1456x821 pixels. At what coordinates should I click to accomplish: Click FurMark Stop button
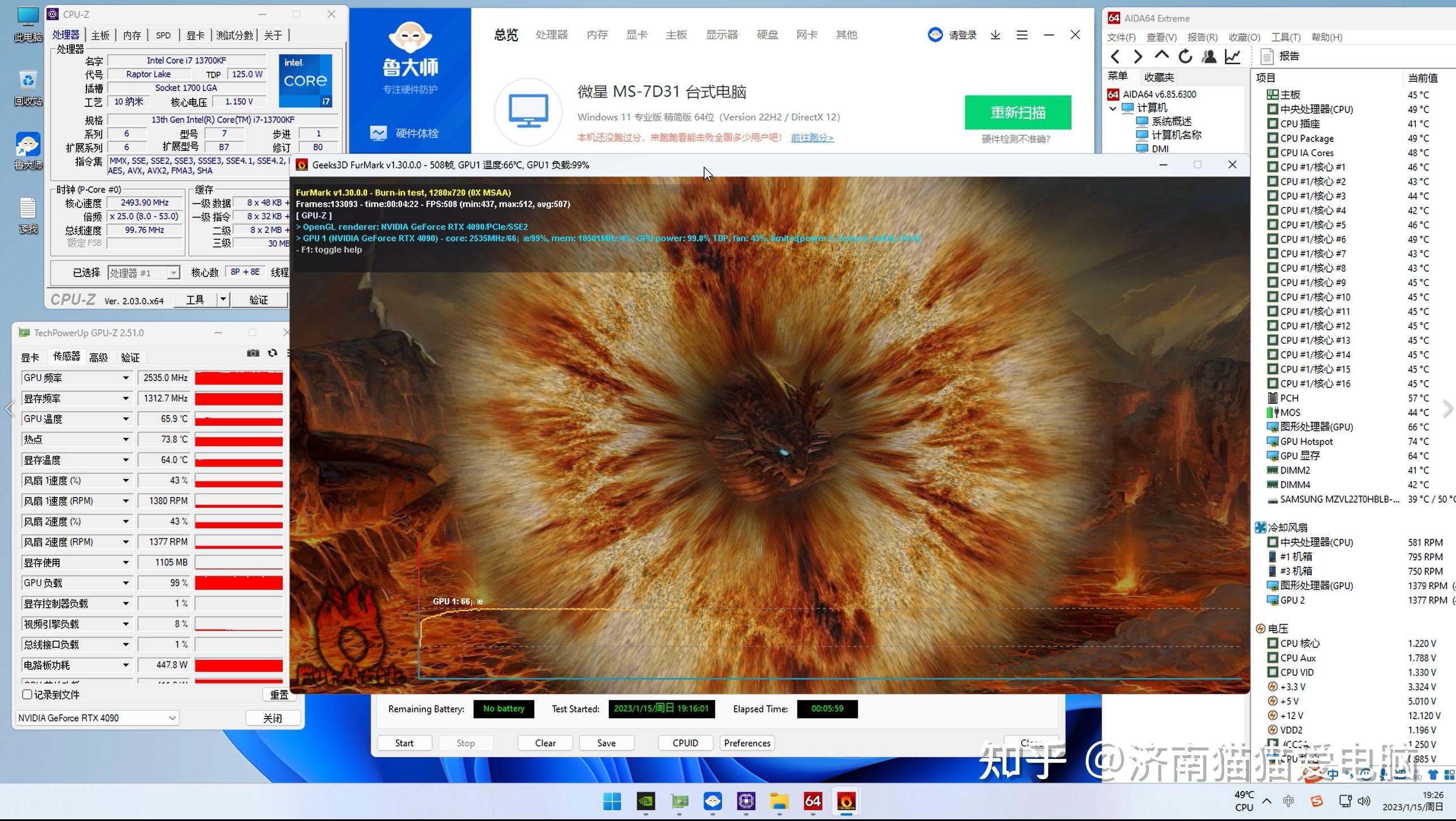465,742
